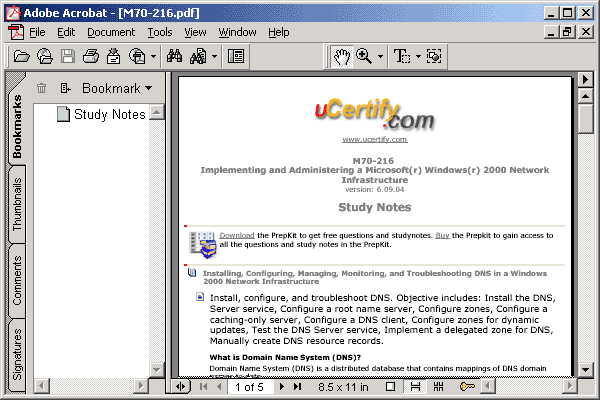
Task: Switch to the Thumbnails tab
Action: [17, 204]
